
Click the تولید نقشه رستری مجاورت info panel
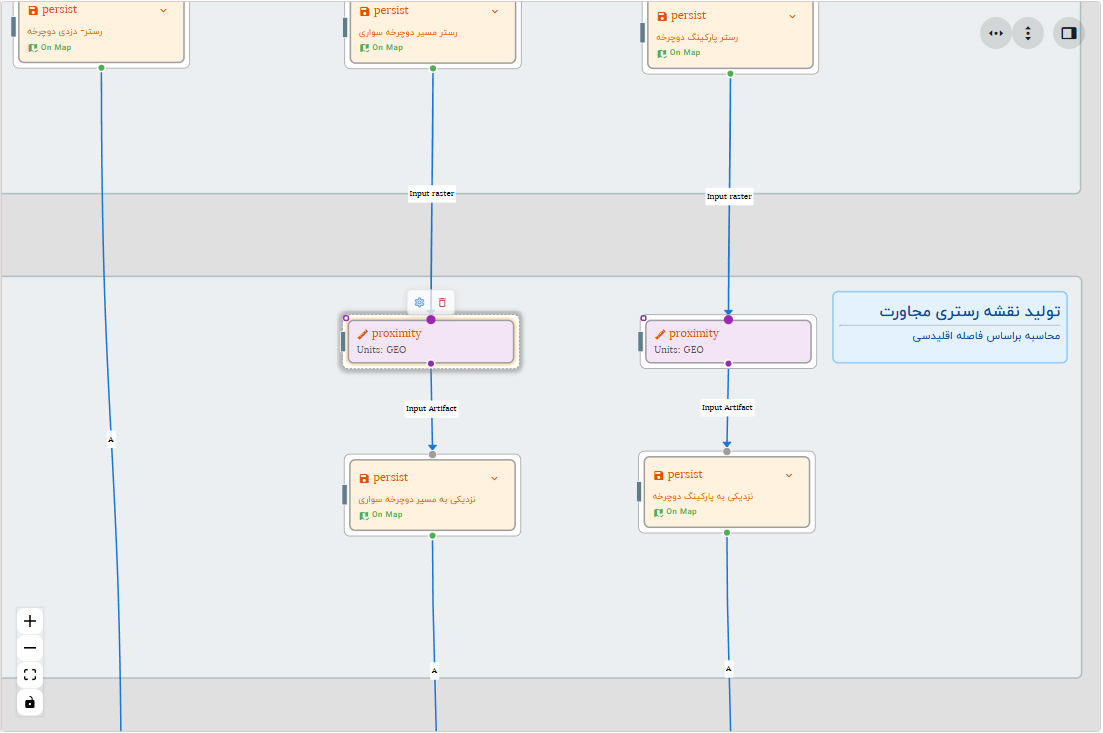tap(948, 327)
